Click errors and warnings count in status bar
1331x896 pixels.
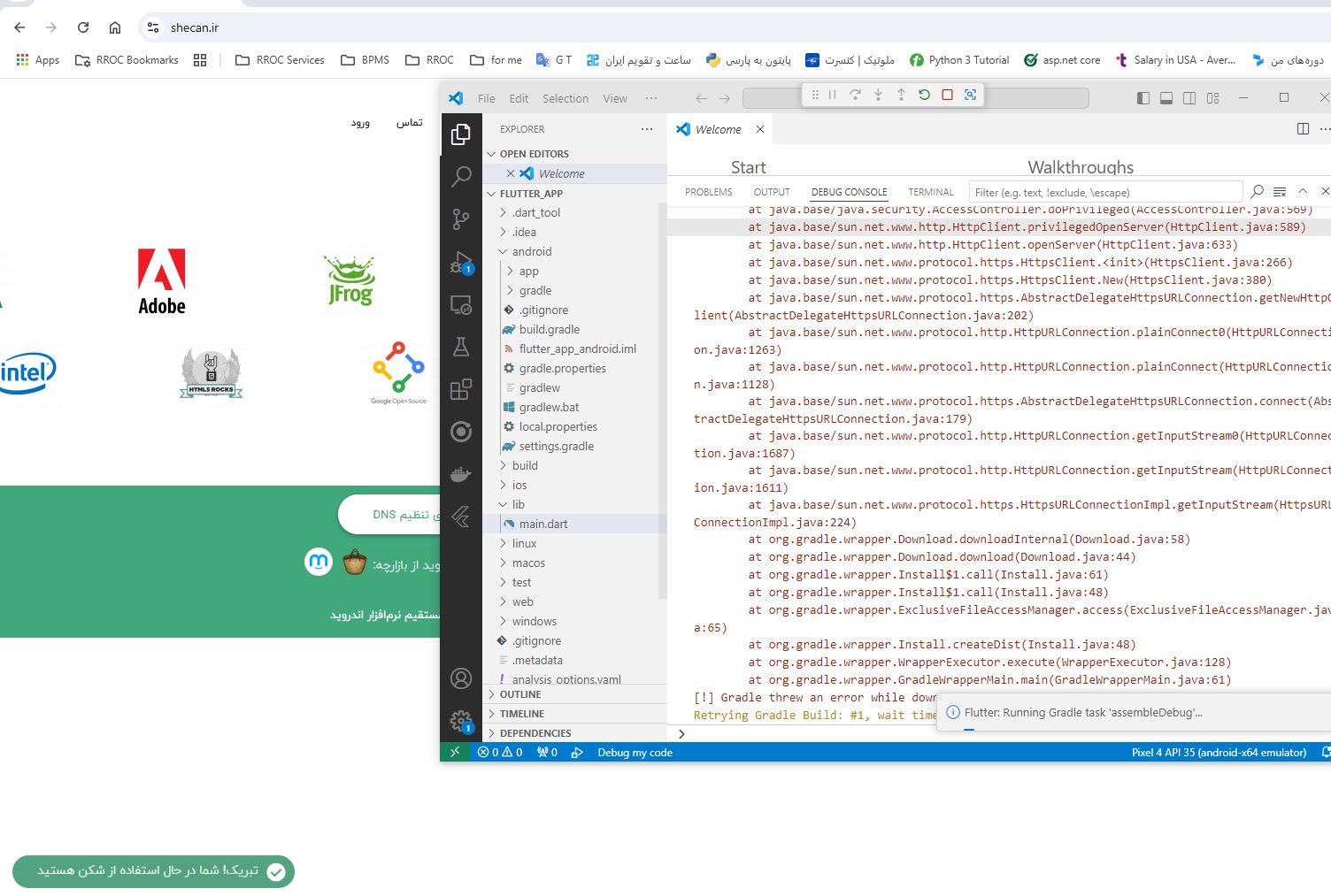(x=500, y=753)
